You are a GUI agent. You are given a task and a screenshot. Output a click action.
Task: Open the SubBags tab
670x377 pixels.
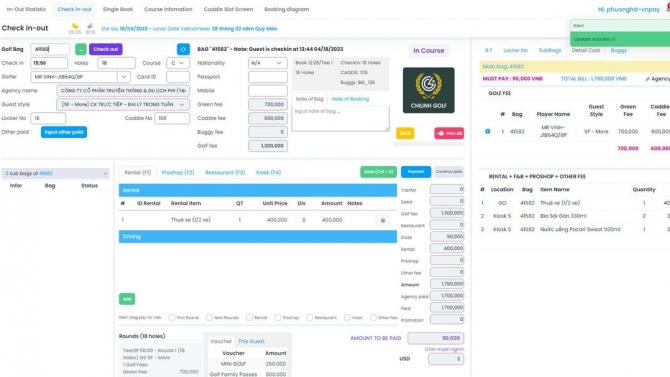point(550,50)
